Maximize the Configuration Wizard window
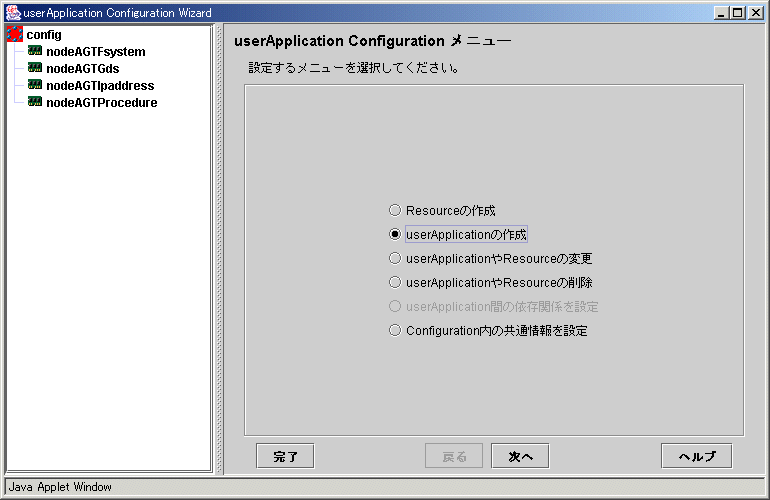 point(738,13)
